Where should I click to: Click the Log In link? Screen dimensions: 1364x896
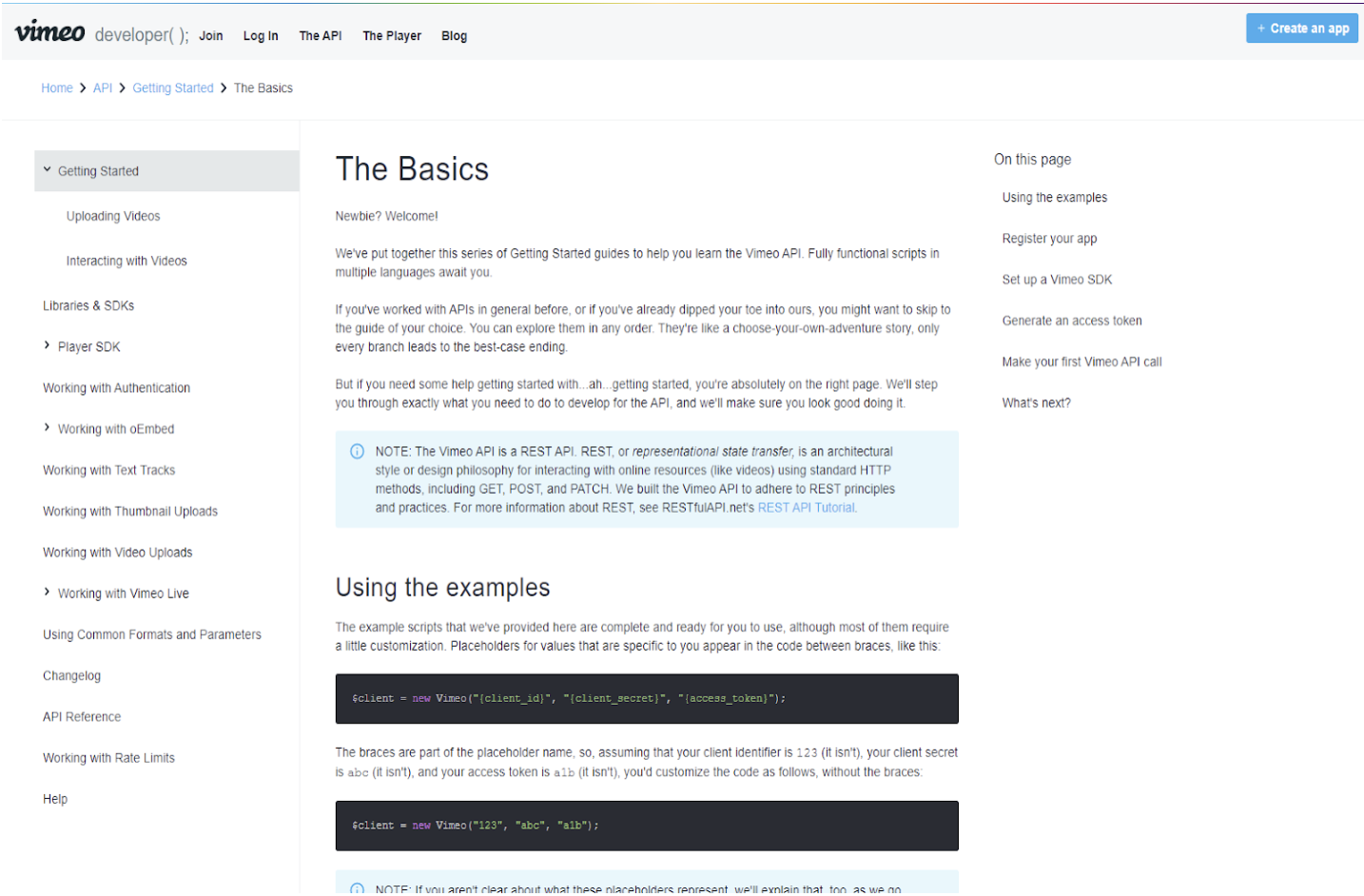(x=260, y=36)
